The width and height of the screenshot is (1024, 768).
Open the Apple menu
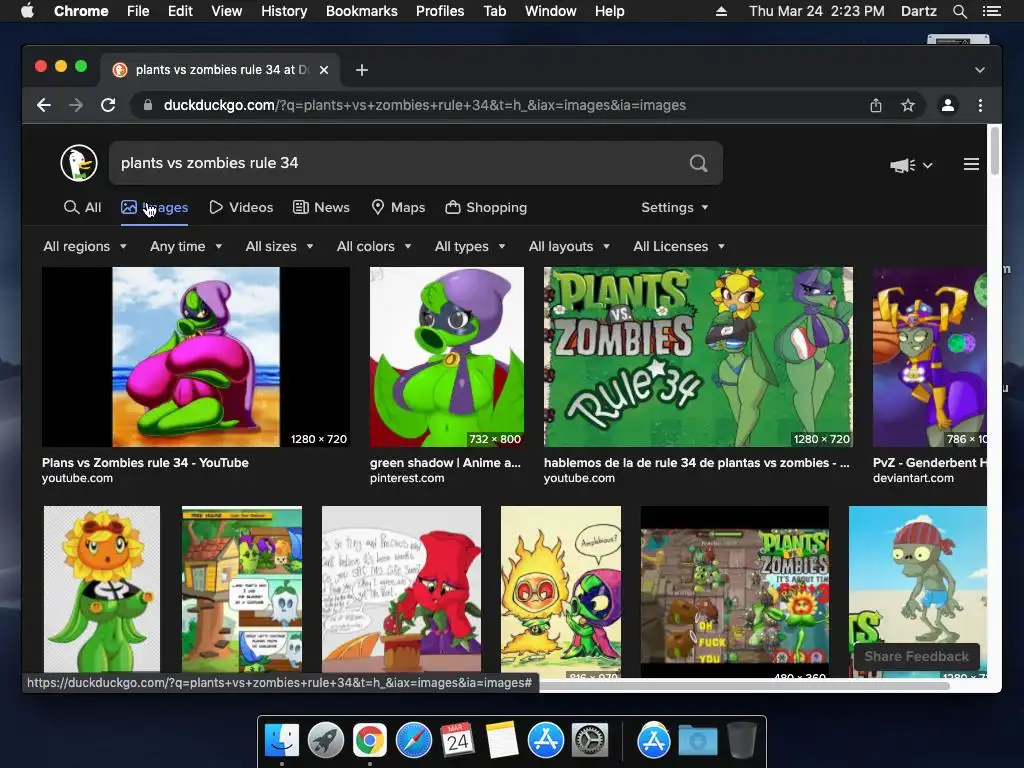coord(27,11)
